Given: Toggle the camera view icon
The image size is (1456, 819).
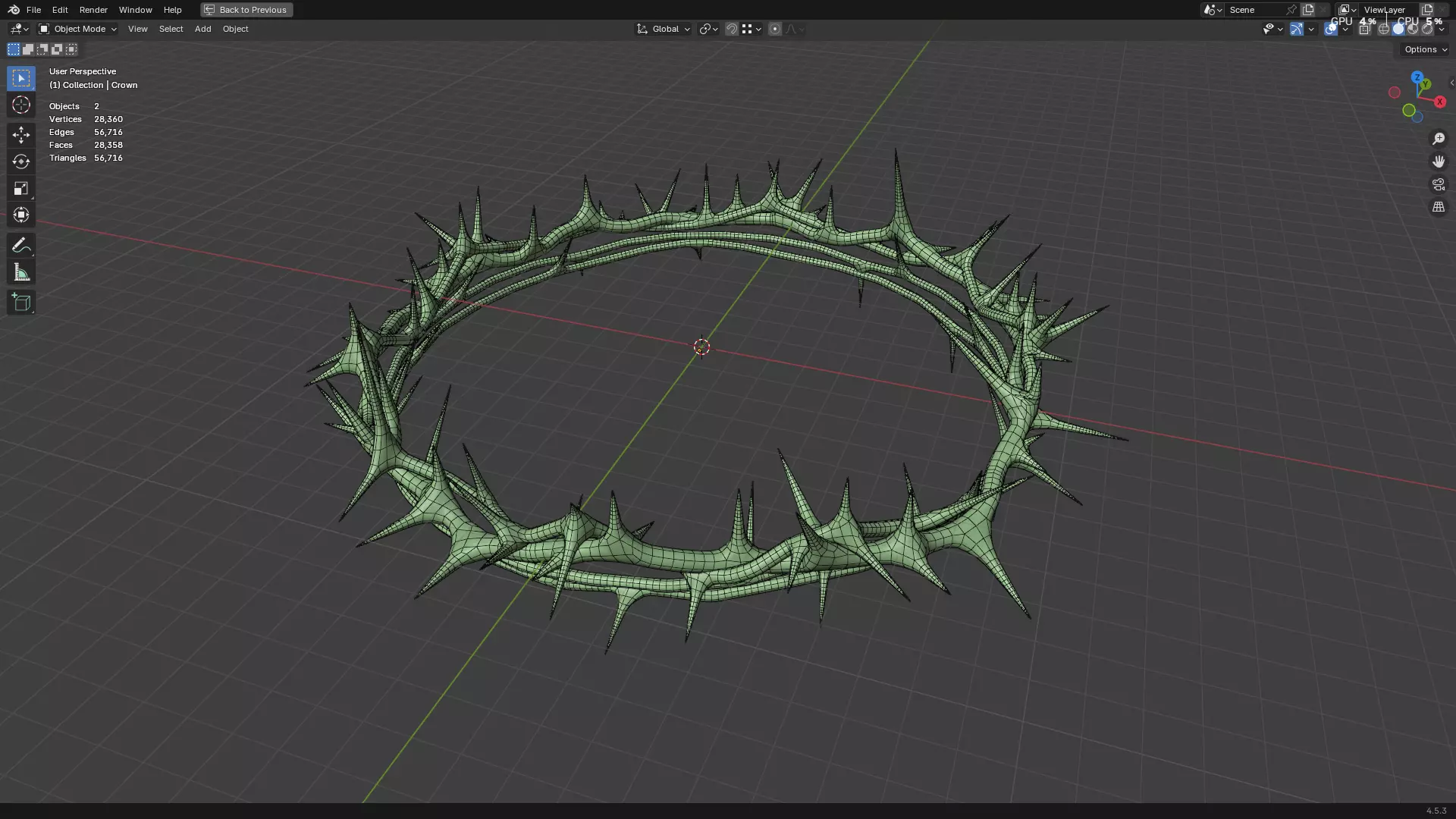Looking at the screenshot, I should point(1439,184).
